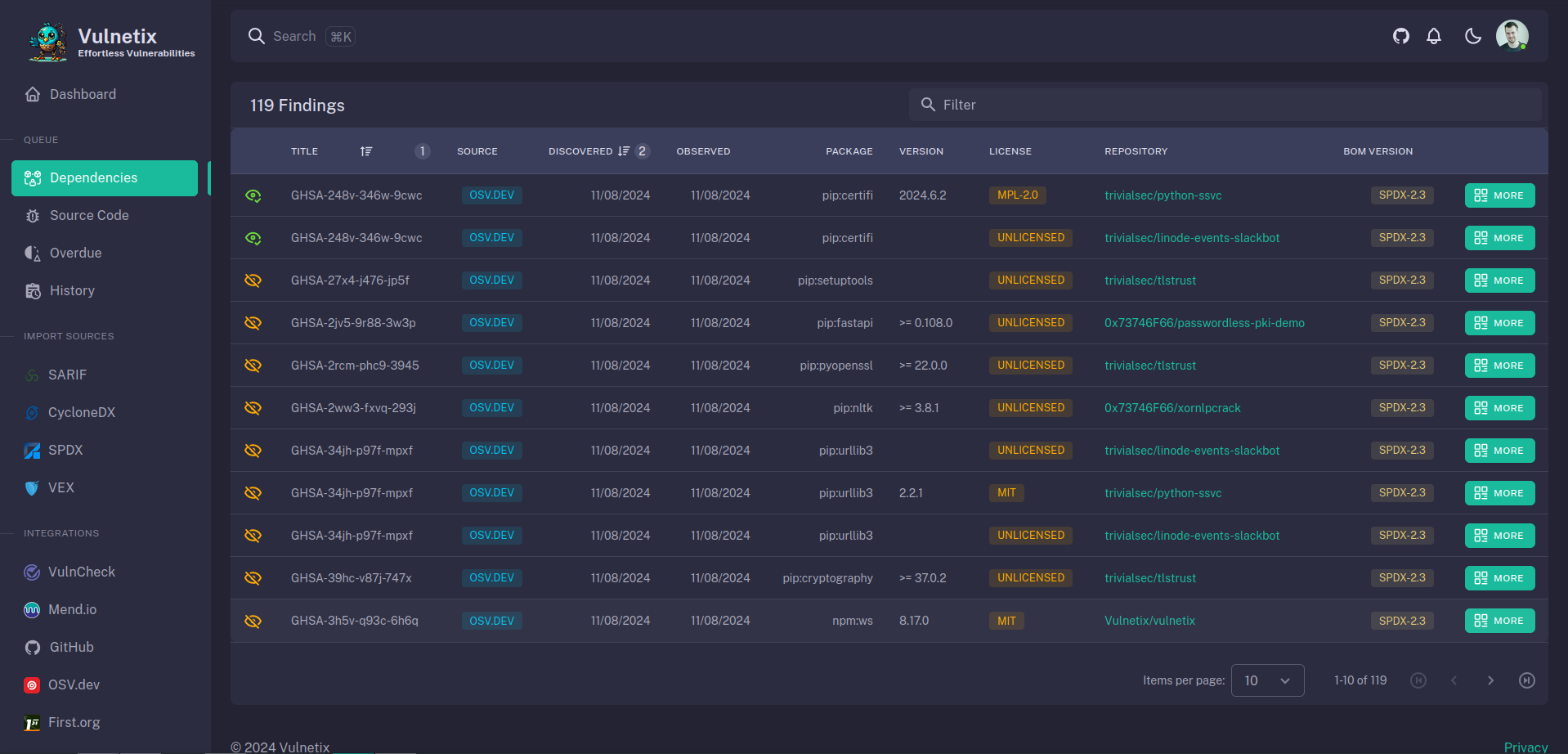Open Items per page dropdown

1267,680
